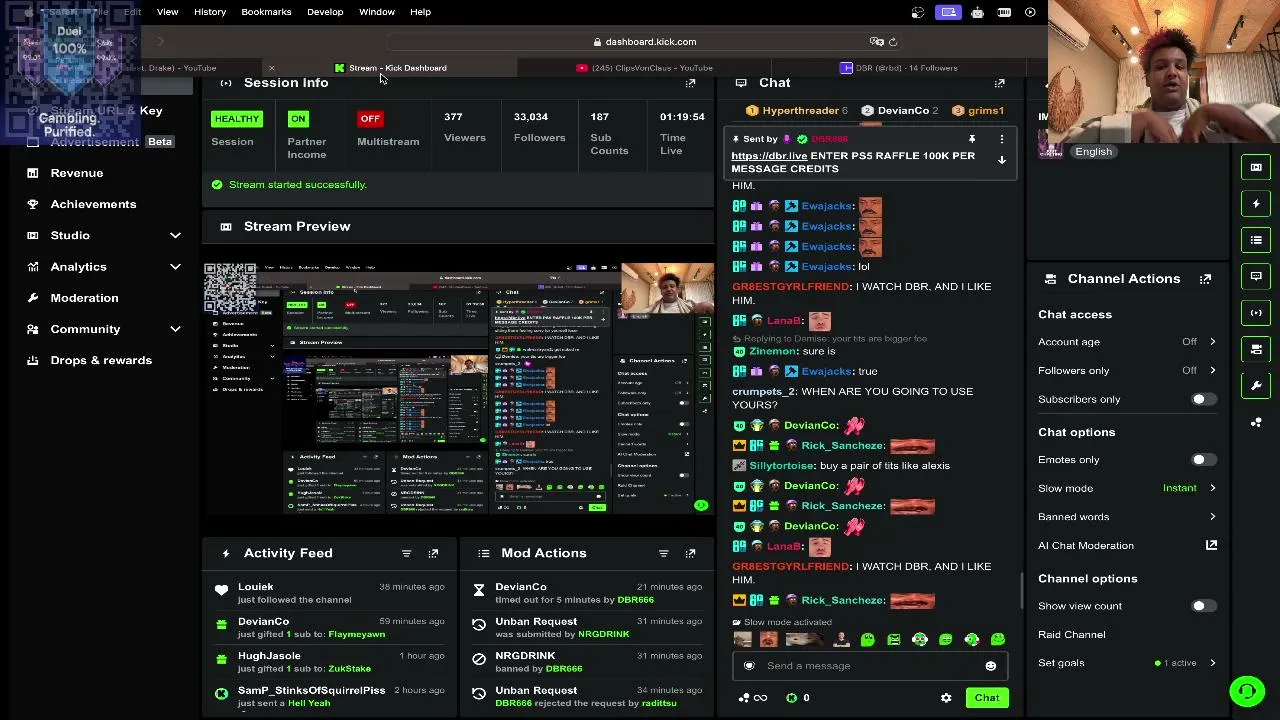Toggle Show view count
The image size is (1280, 720).
[x=1203, y=606]
